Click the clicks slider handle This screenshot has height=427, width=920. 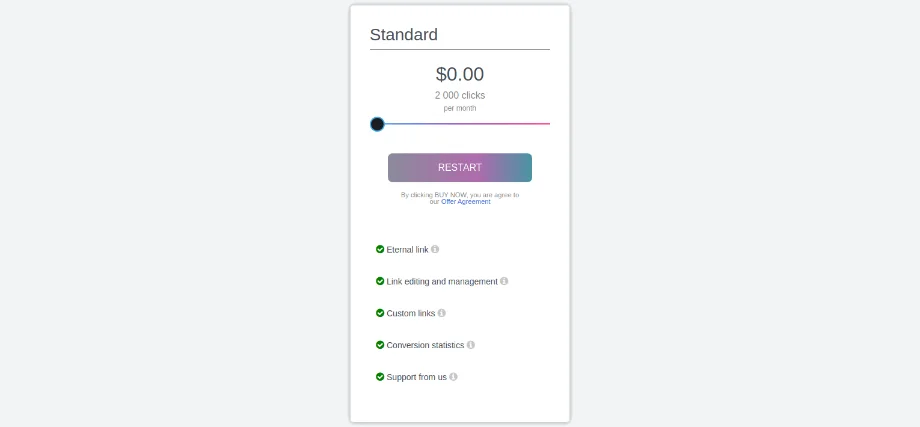tap(377, 124)
